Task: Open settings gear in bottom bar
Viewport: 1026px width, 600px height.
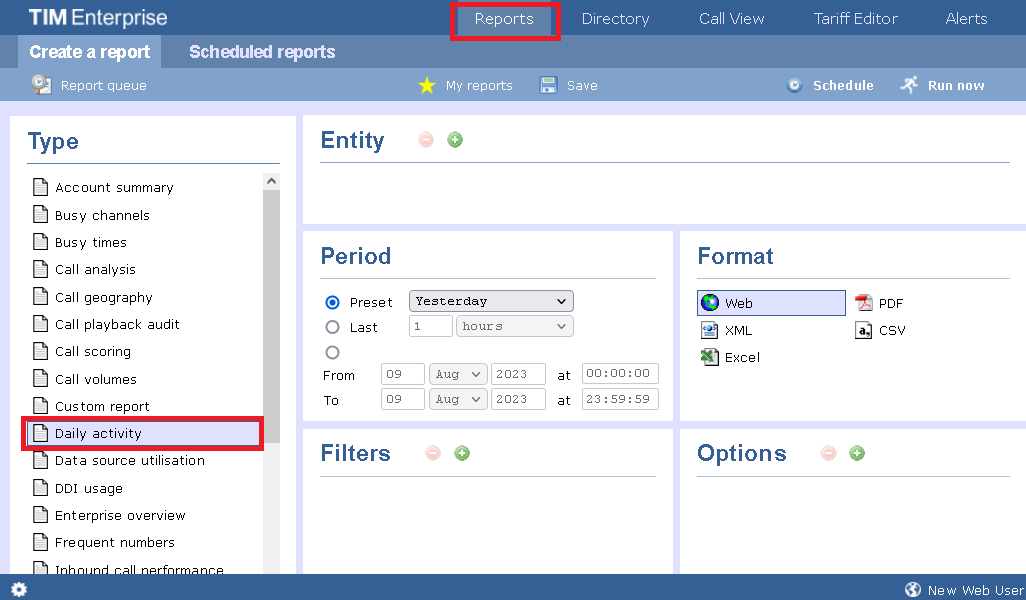Action: pos(19,589)
